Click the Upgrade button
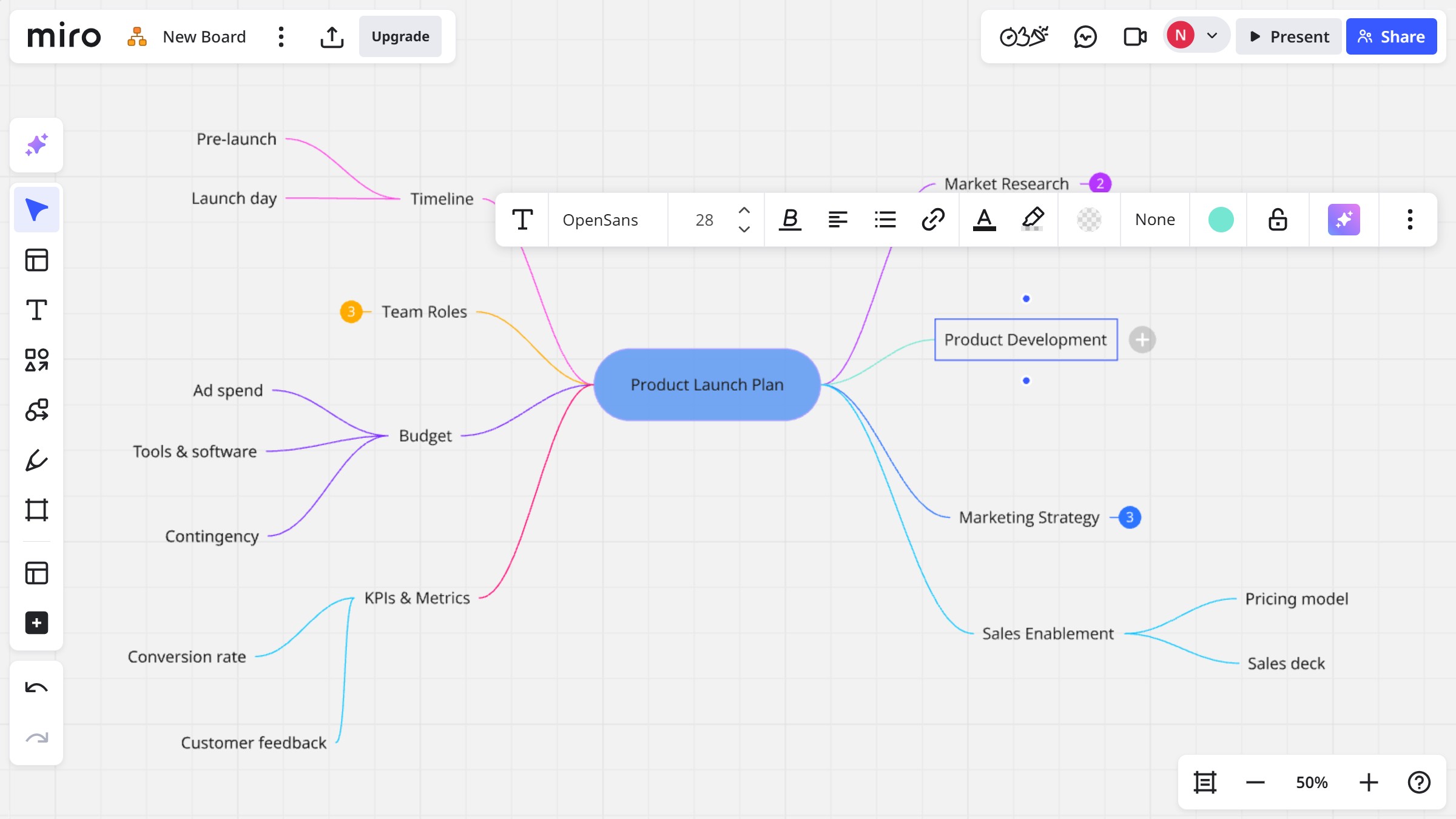Image resolution: width=1456 pixels, height=819 pixels. point(400,37)
